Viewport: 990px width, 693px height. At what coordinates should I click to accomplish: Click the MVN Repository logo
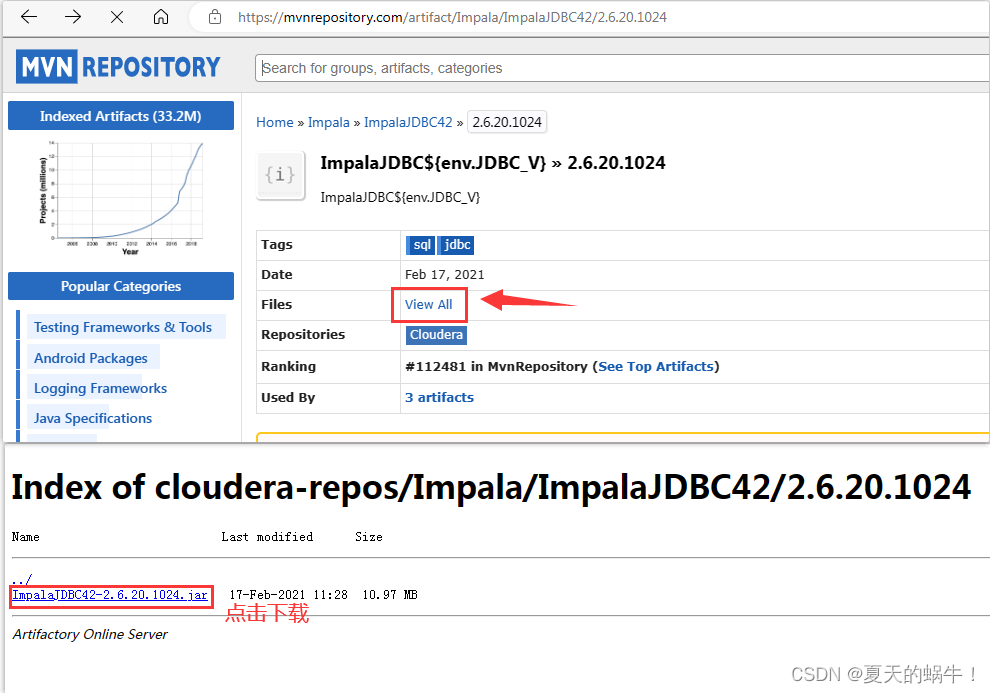click(118, 66)
